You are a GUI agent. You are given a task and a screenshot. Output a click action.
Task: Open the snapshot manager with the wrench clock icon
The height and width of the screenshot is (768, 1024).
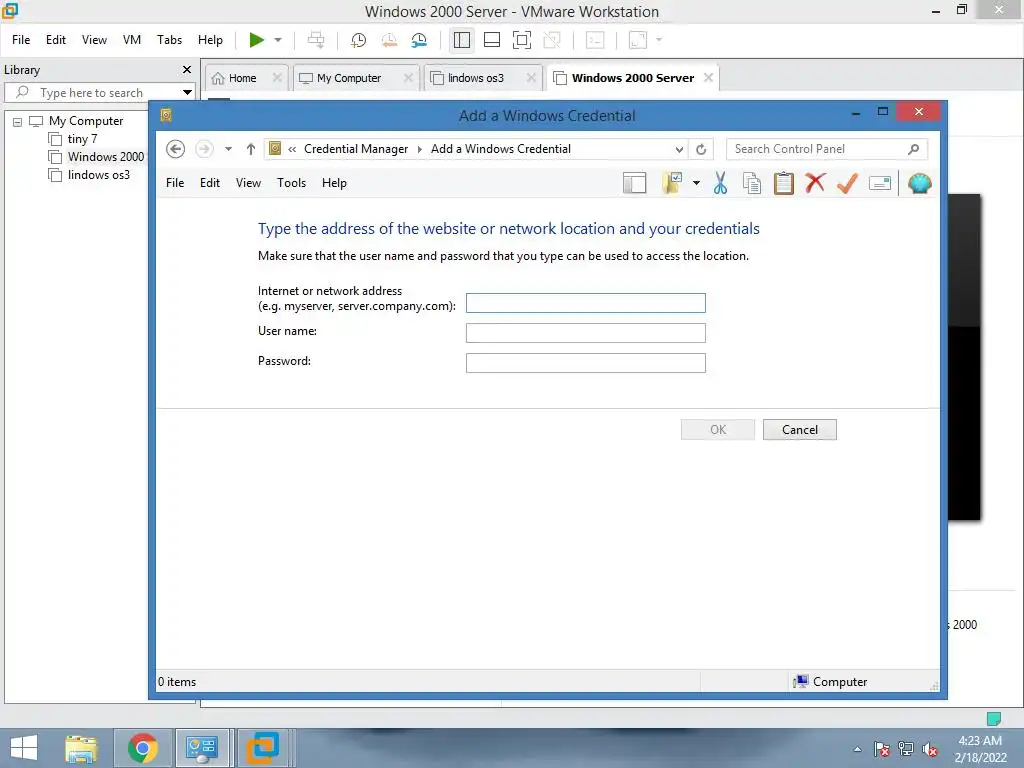[x=419, y=40]
